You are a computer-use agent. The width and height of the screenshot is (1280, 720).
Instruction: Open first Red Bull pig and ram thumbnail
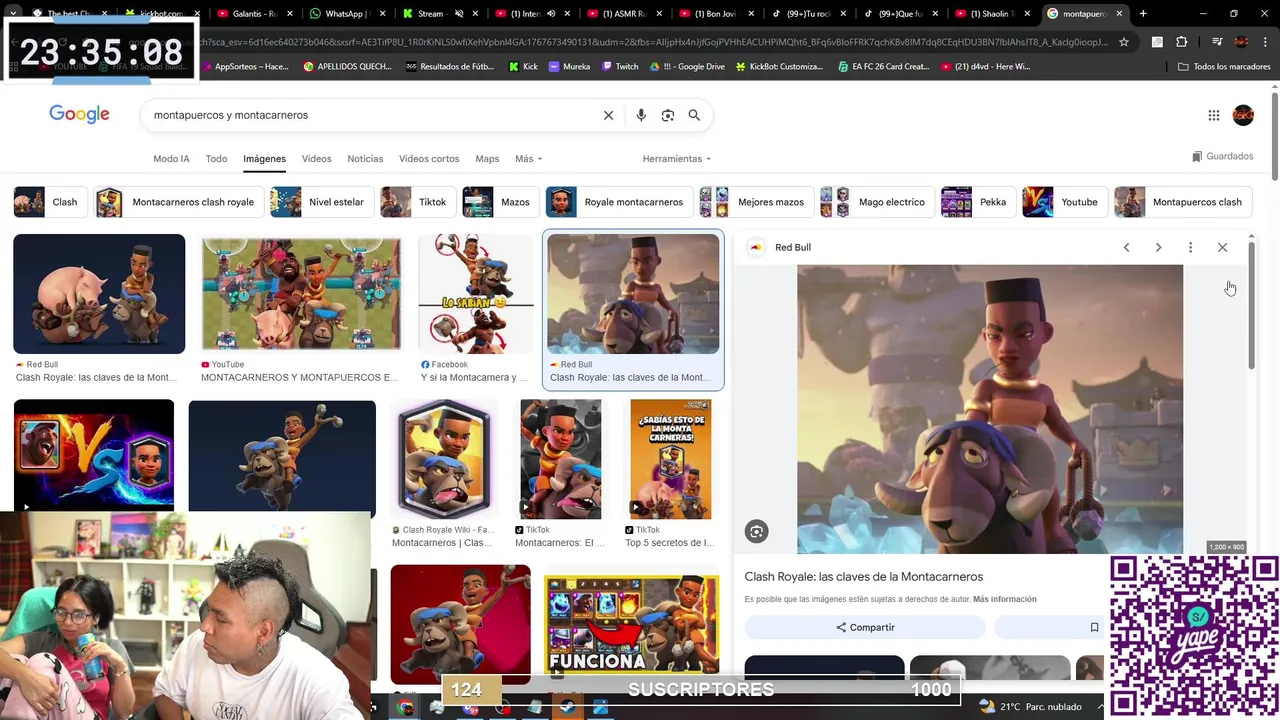99,294
